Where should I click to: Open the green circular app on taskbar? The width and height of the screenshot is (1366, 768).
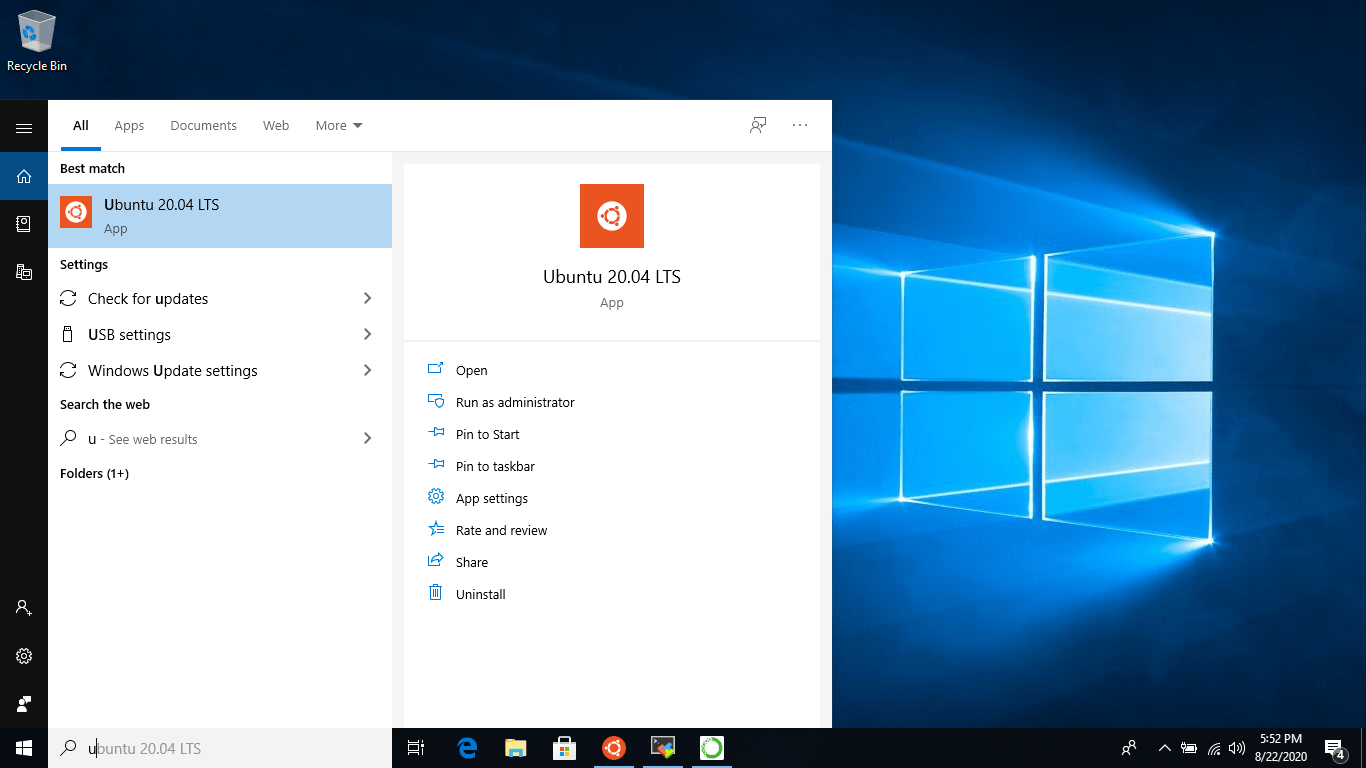[711, 748]
